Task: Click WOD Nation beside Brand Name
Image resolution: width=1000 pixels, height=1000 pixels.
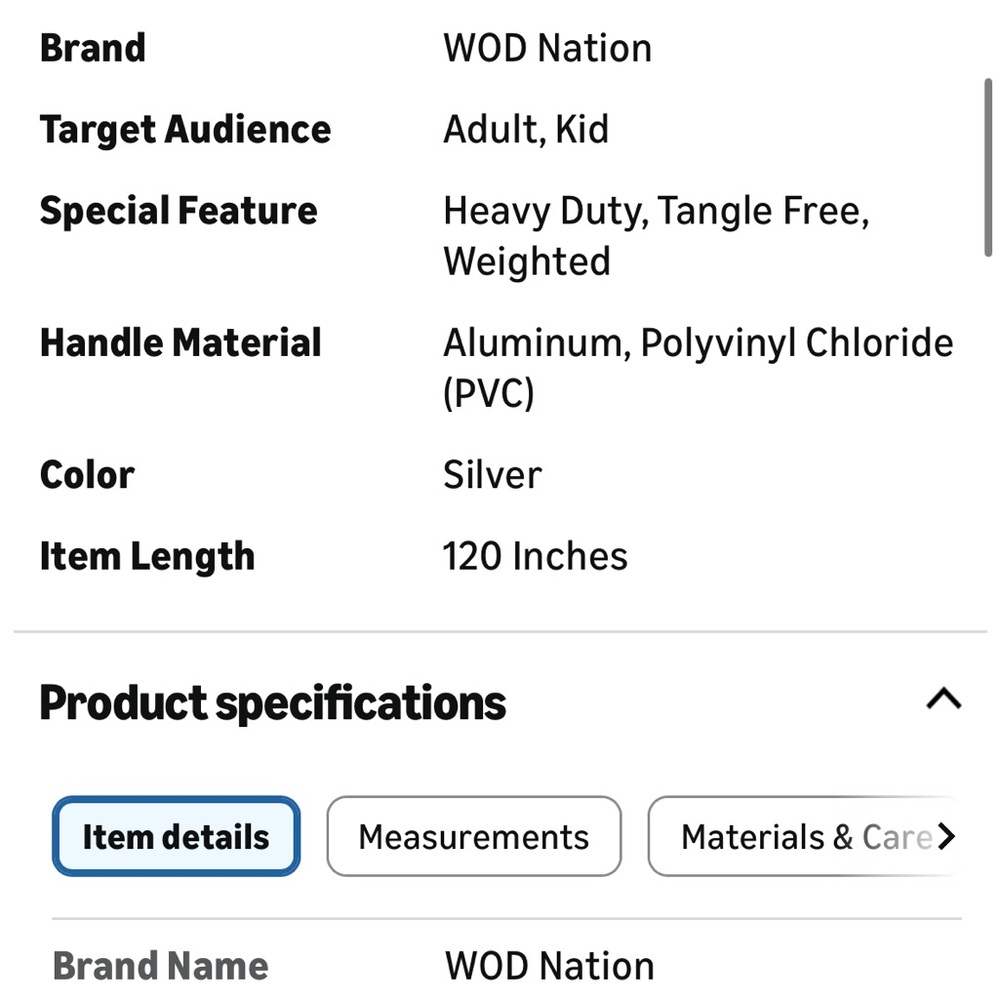Action: pyautogui.click(x=549, y=966)
